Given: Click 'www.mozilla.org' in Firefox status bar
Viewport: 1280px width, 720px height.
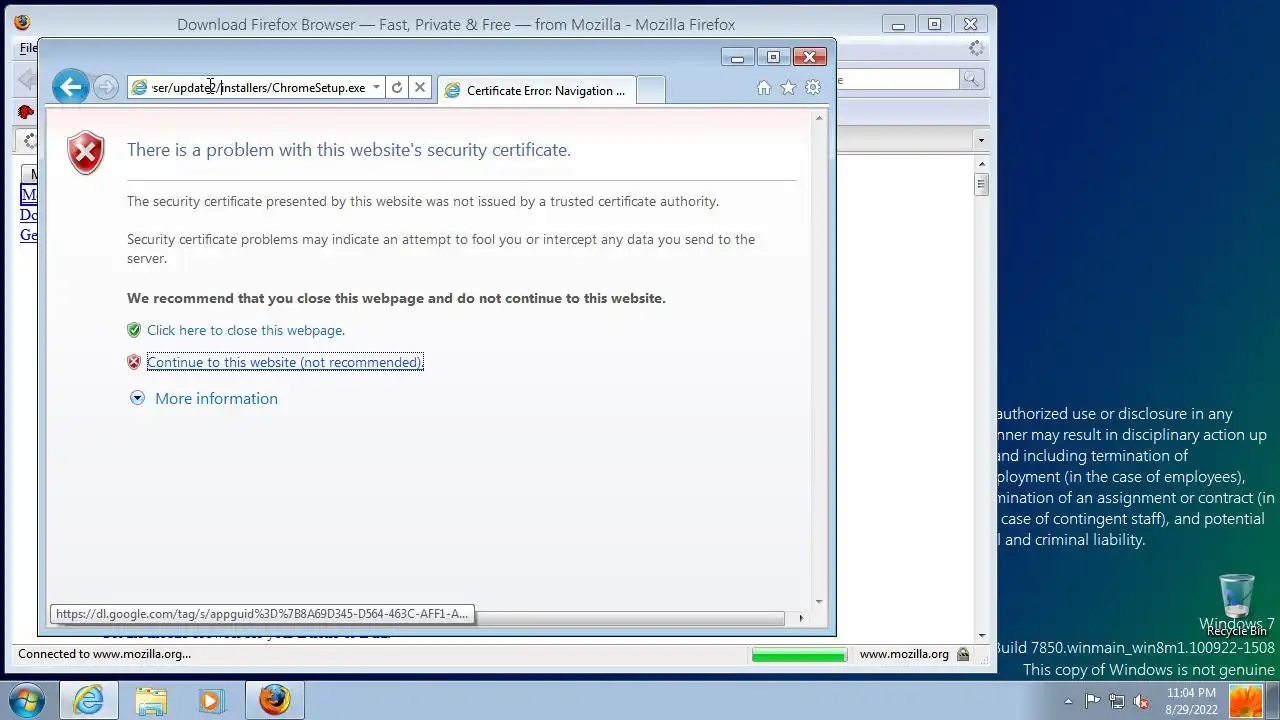Looking at the screenshot, I should (x=904, y=654).
